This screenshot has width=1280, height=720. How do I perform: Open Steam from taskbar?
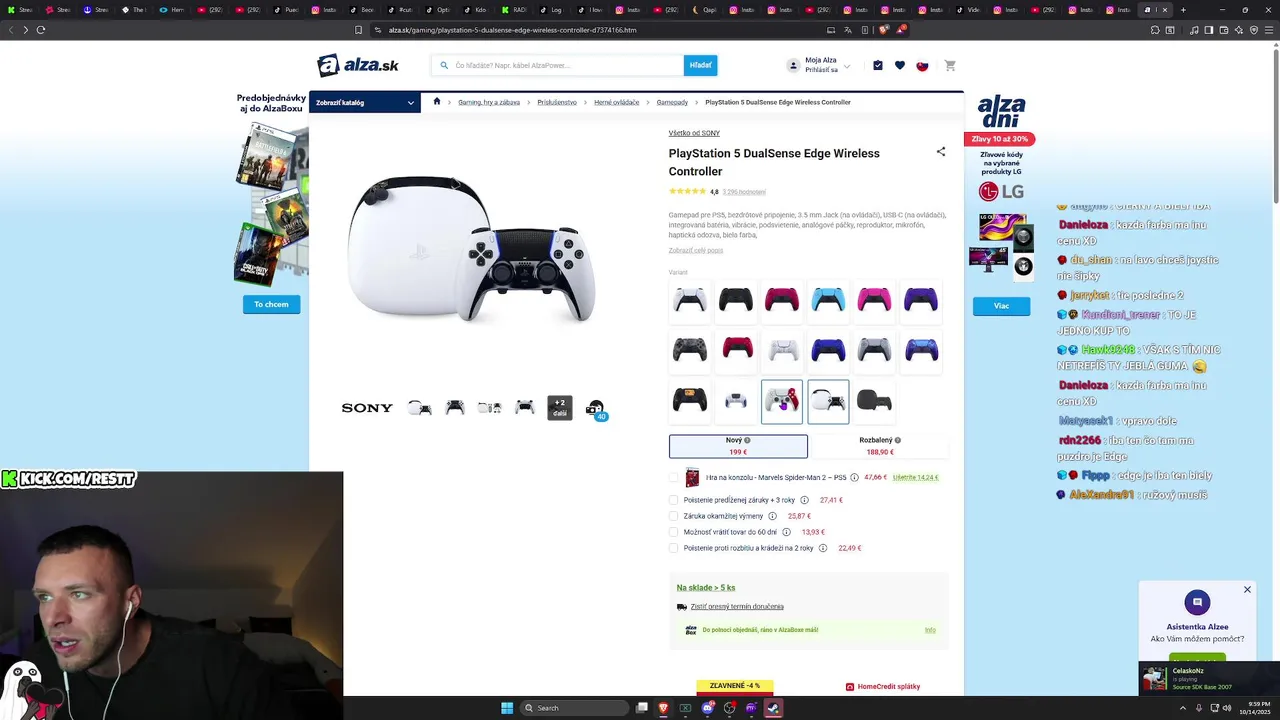click(x=773, y=708)
